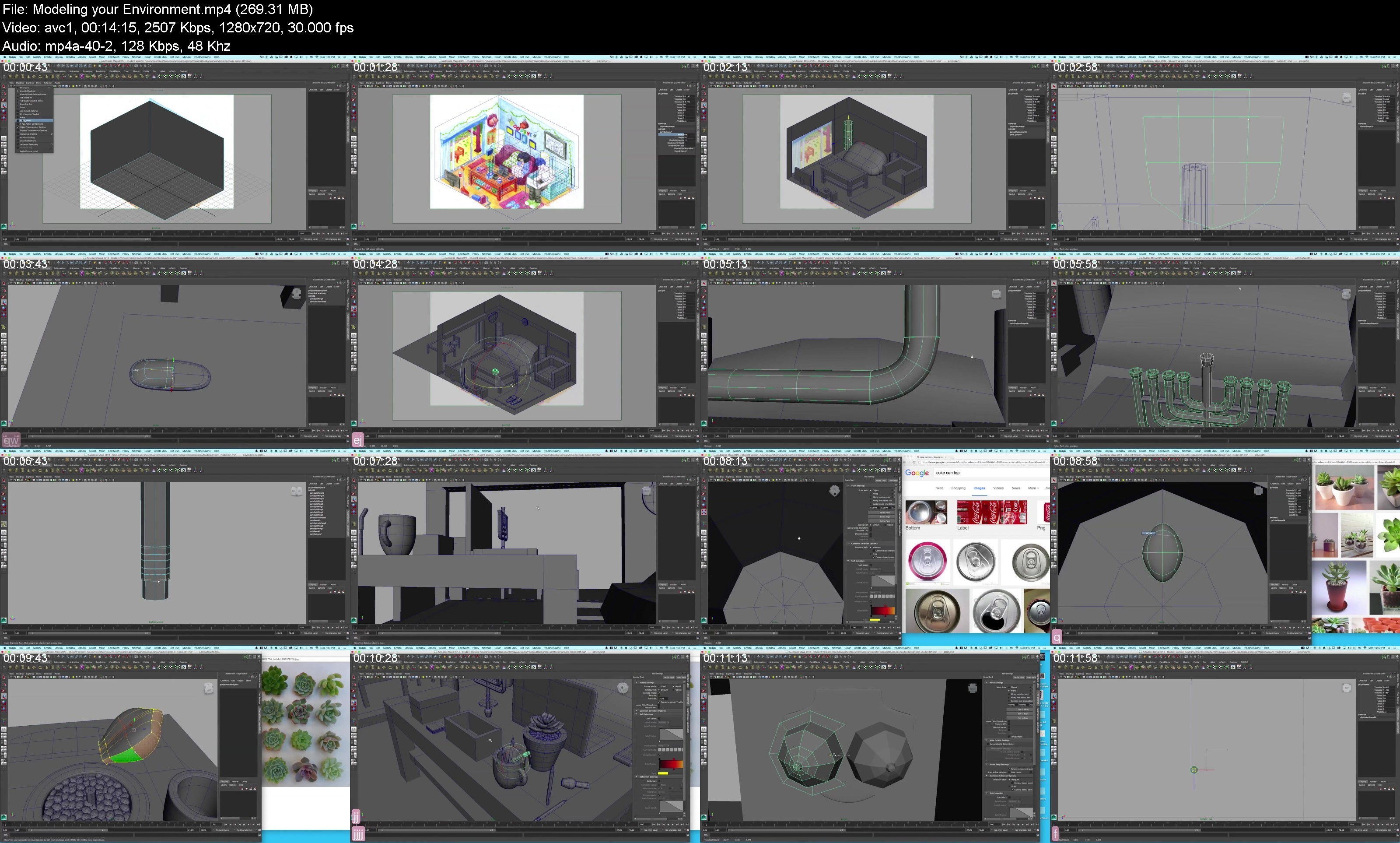Open the red-pot succulent image beside 08:58 frame
The height and width of the screenshot is (843, 1400).
(x=1339, y=589)
